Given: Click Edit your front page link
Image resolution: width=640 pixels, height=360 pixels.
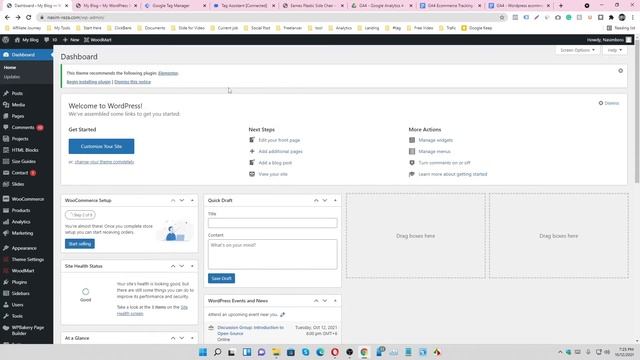Looking at the screenshot, I should click(279, 140).
